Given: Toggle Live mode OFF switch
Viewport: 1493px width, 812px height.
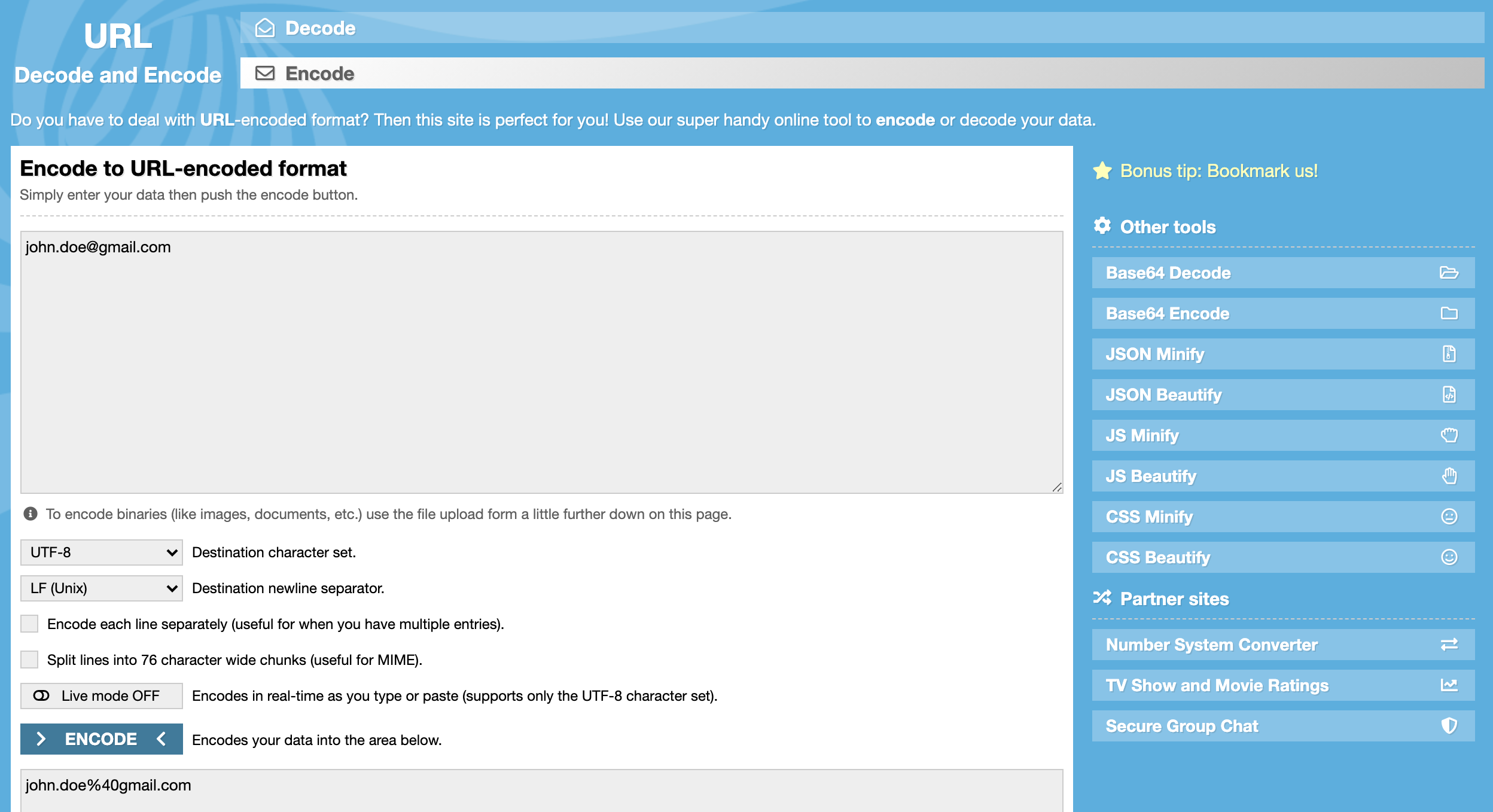Looking at the screenshot, I should 101,696.
